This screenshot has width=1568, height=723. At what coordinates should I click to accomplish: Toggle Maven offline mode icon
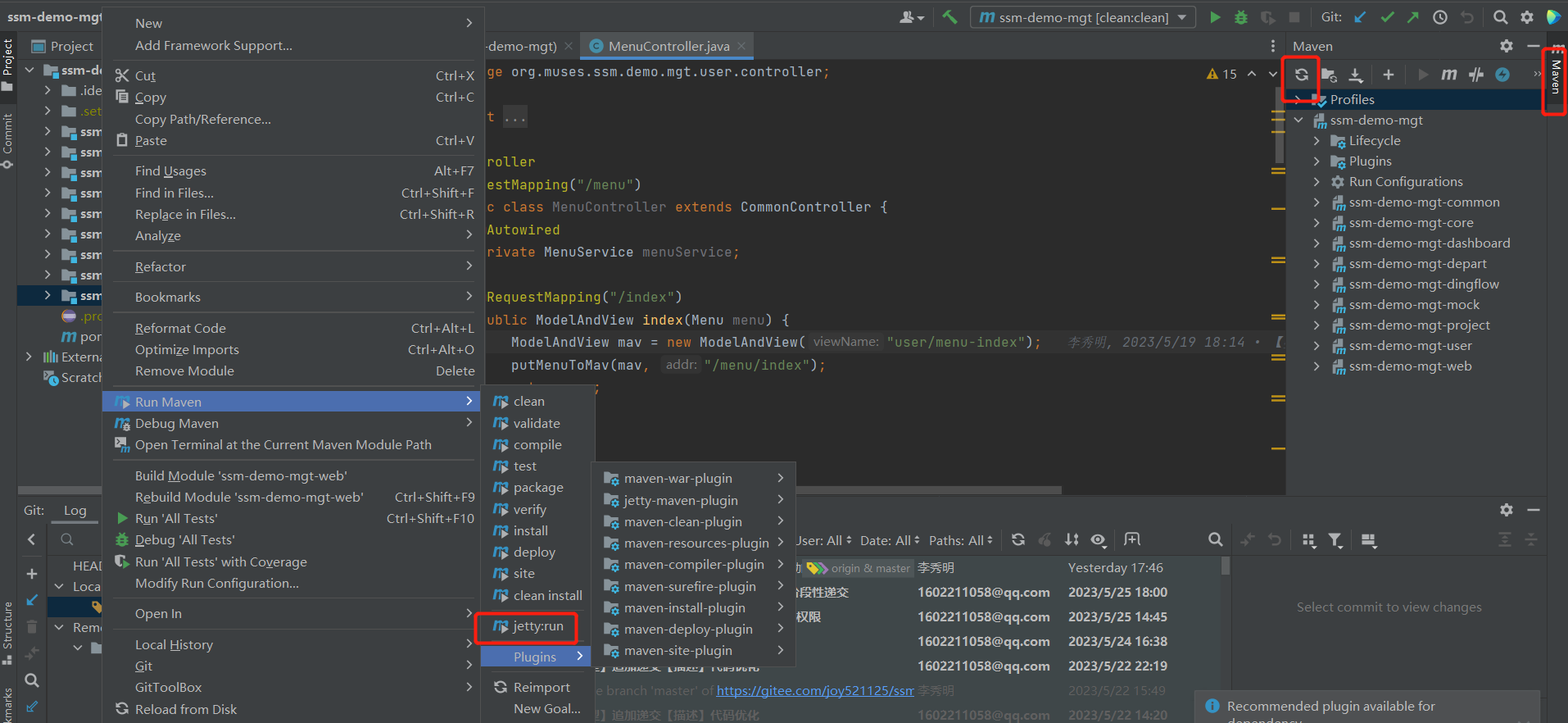click(x=1476, y=75)
